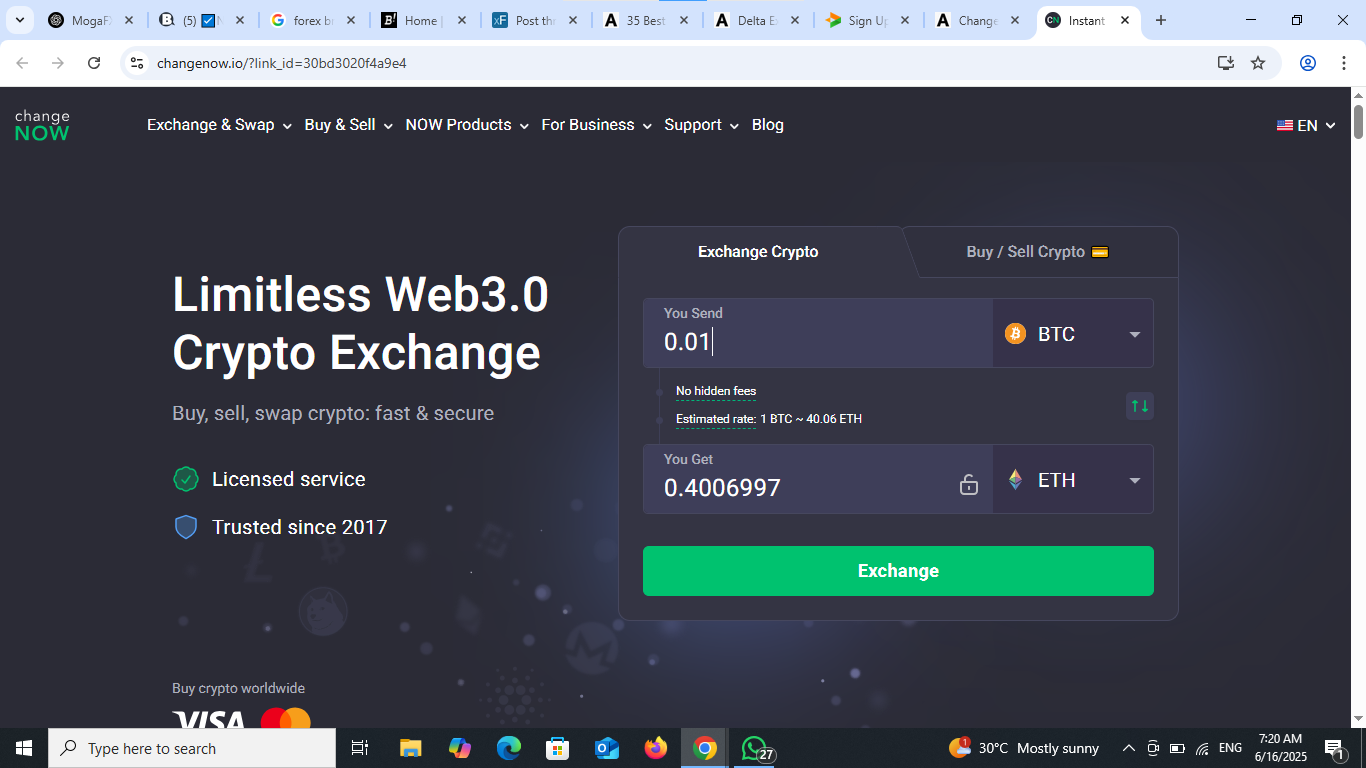This screenshot has width=1366, height=768.
Task: Switch to the Post th browser tab
Action: coord(534,20)
